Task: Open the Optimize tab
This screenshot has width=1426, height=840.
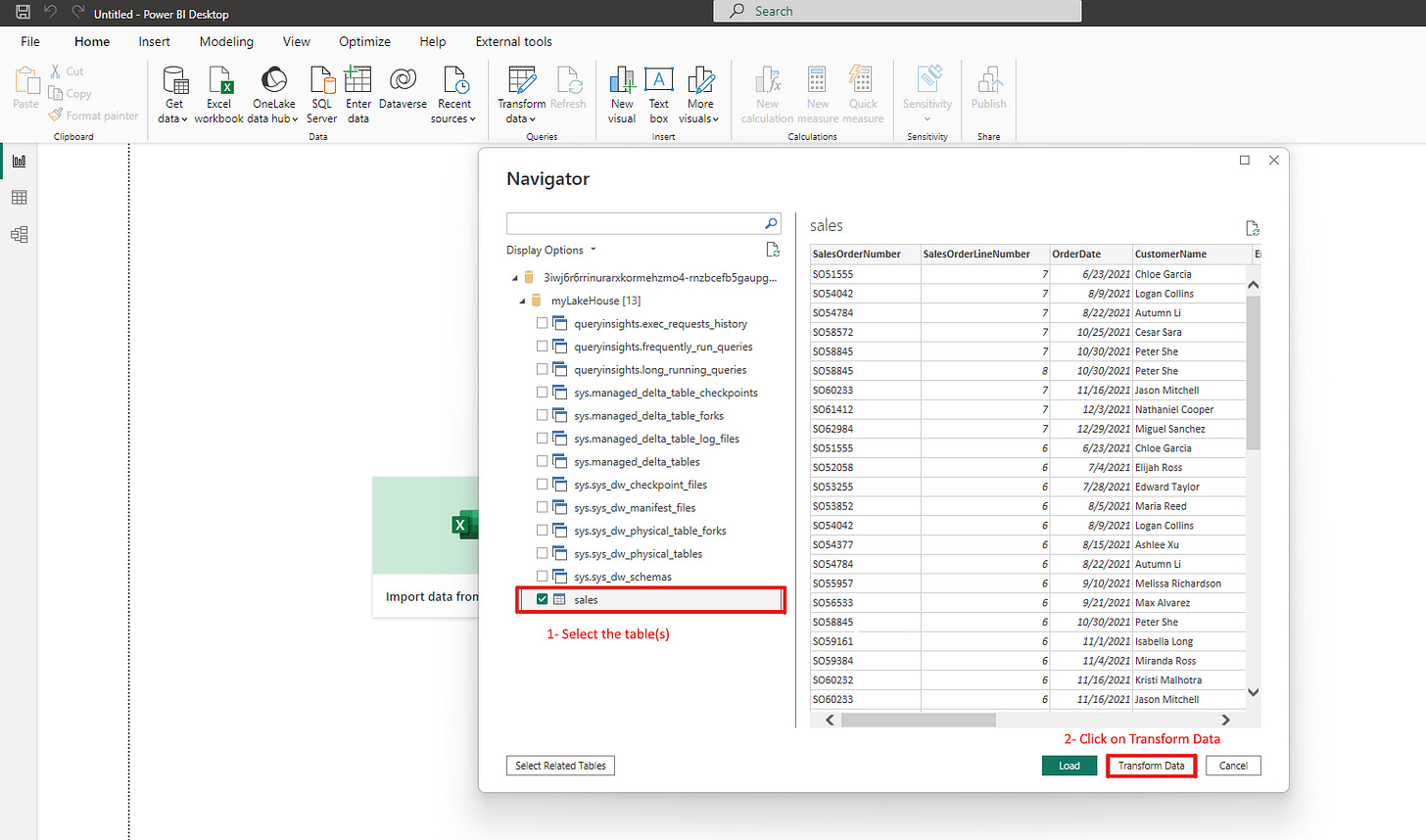Action: tap(364, 41)
